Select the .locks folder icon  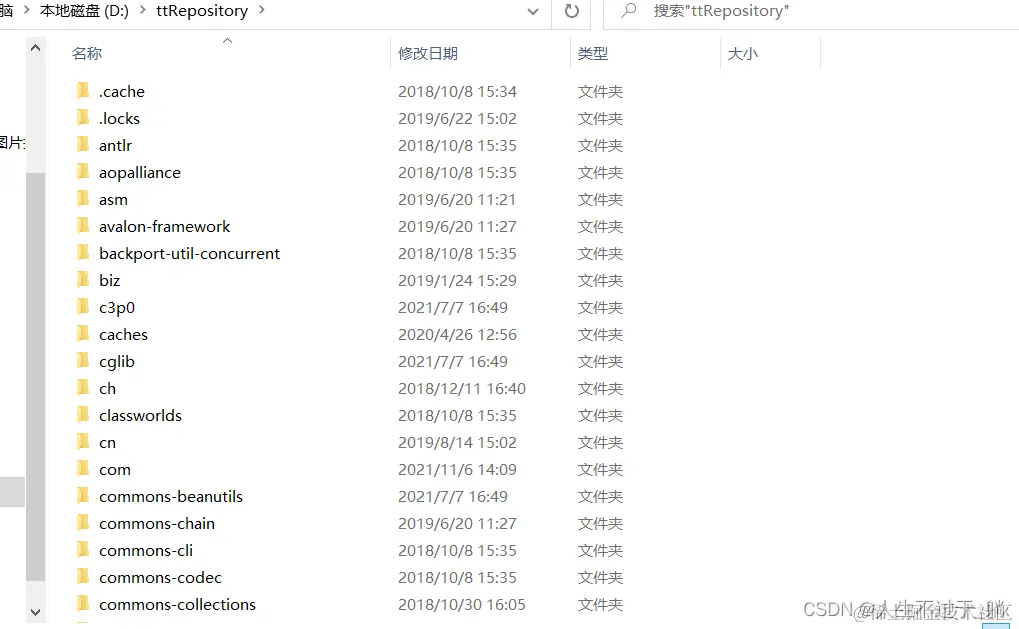click(83, 118)
